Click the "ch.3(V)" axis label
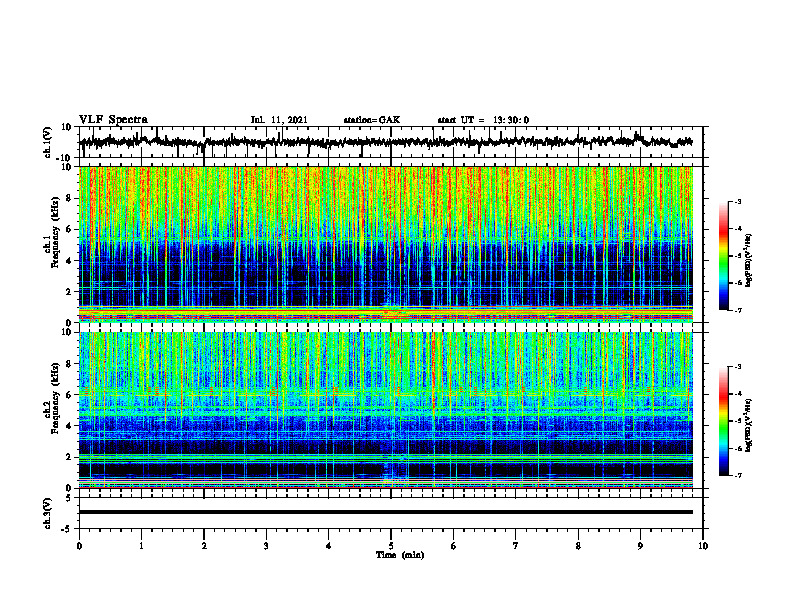This screenshot has height=612, width=792. point(48,513)
